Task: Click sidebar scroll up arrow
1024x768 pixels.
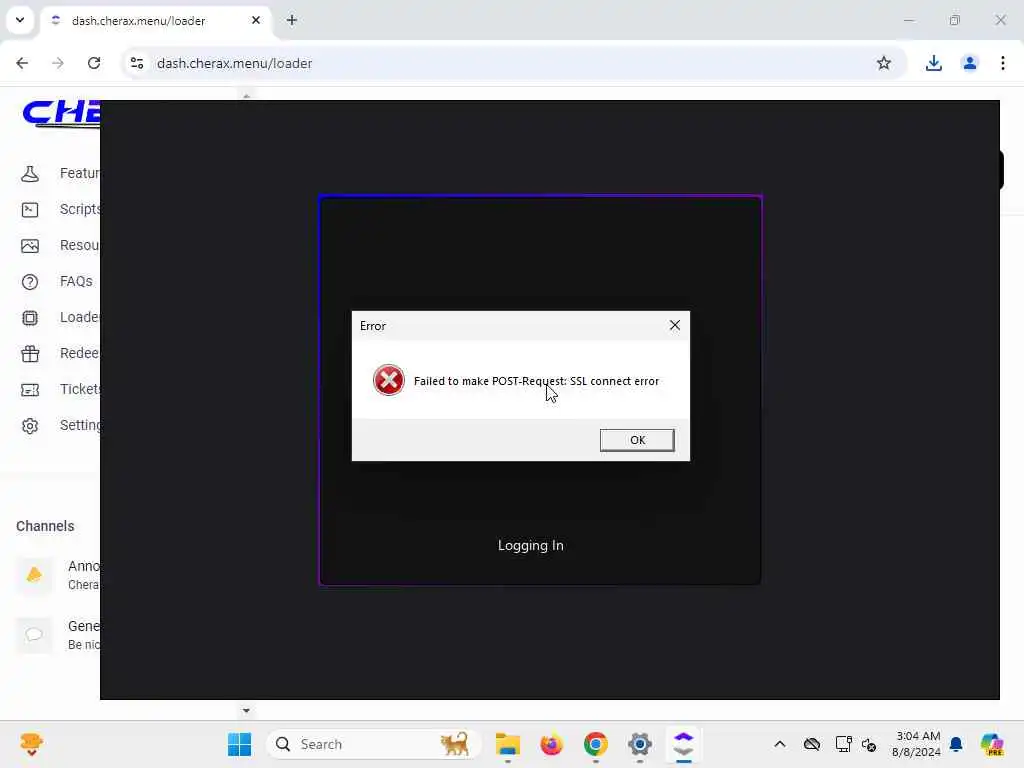Action: click(x=246, y=97)
